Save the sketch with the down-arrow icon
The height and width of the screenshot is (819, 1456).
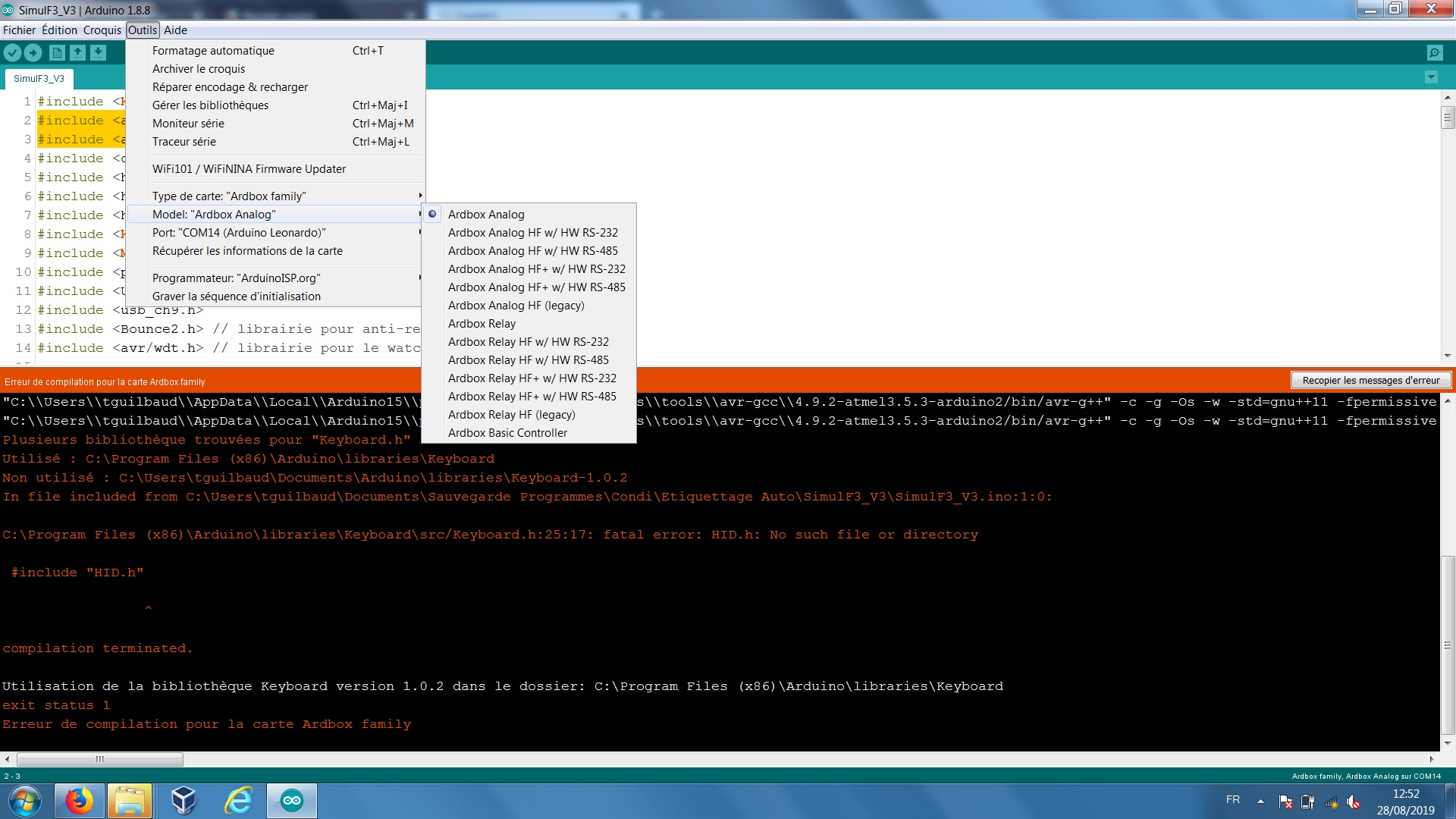[x=98, y=52]
